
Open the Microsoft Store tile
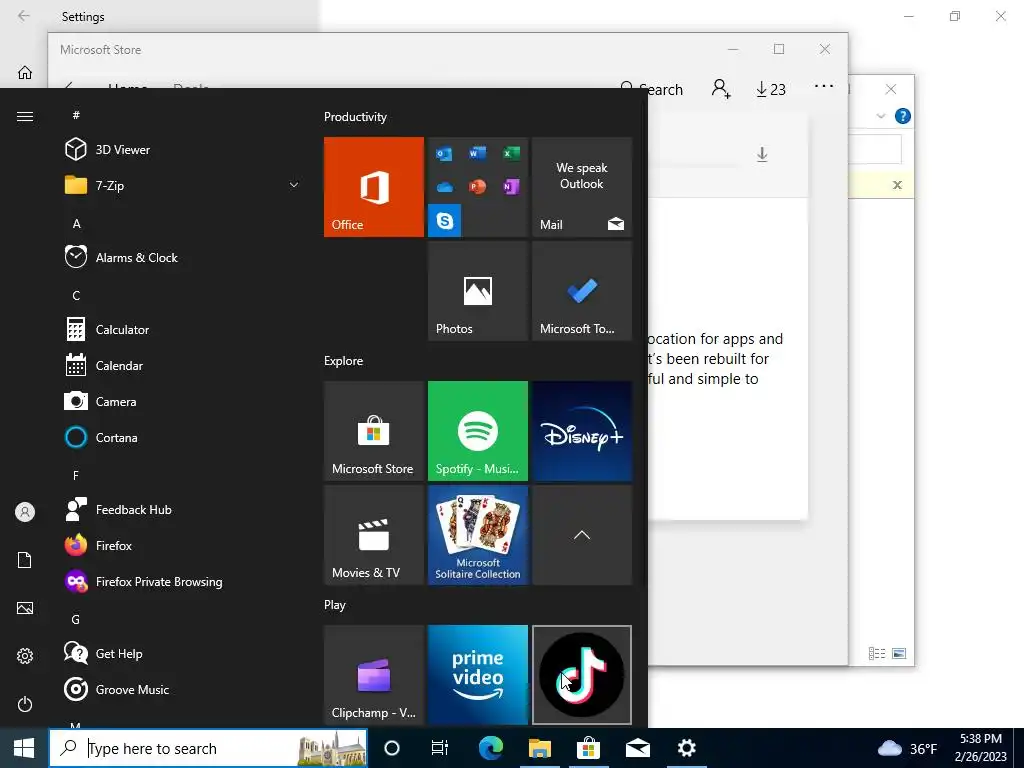374,431
